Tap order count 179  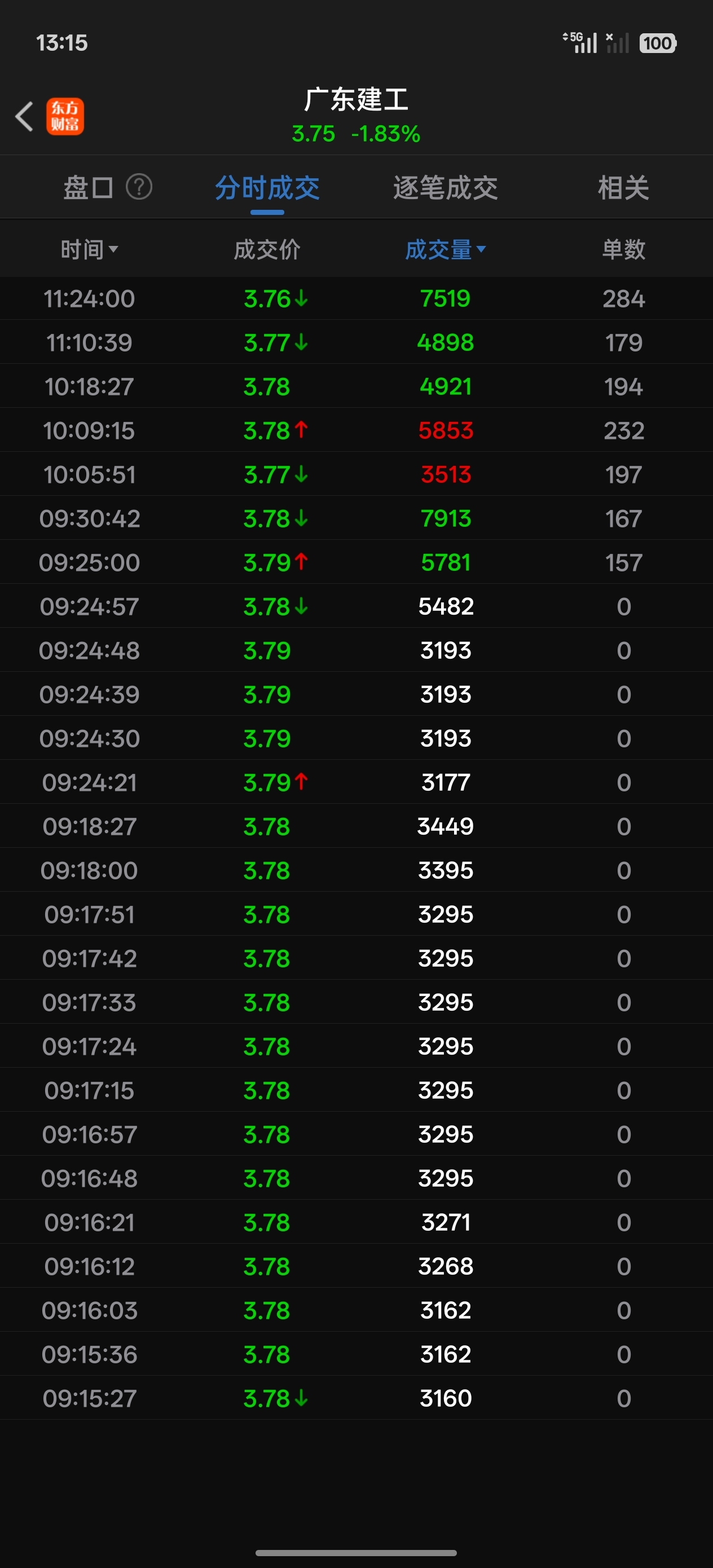[x=623, y=342]
